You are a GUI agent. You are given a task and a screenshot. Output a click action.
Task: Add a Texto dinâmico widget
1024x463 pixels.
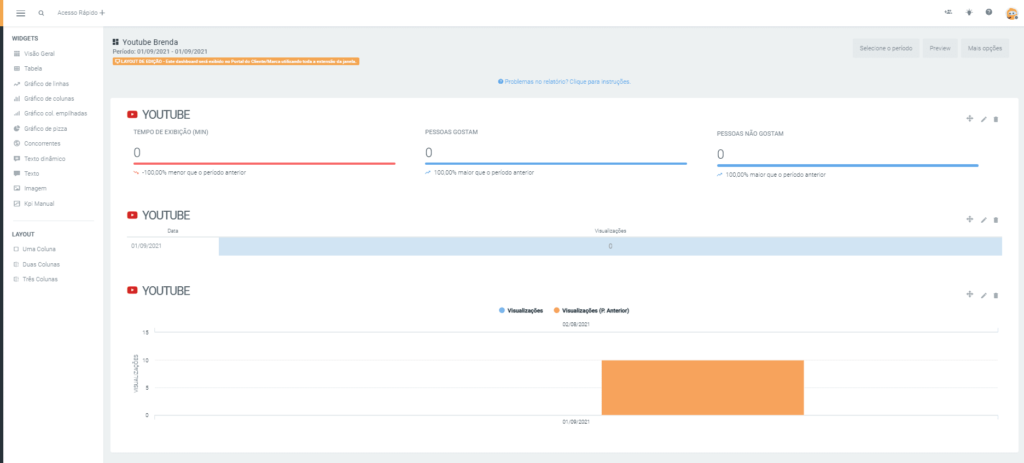(x=40, y=159)
